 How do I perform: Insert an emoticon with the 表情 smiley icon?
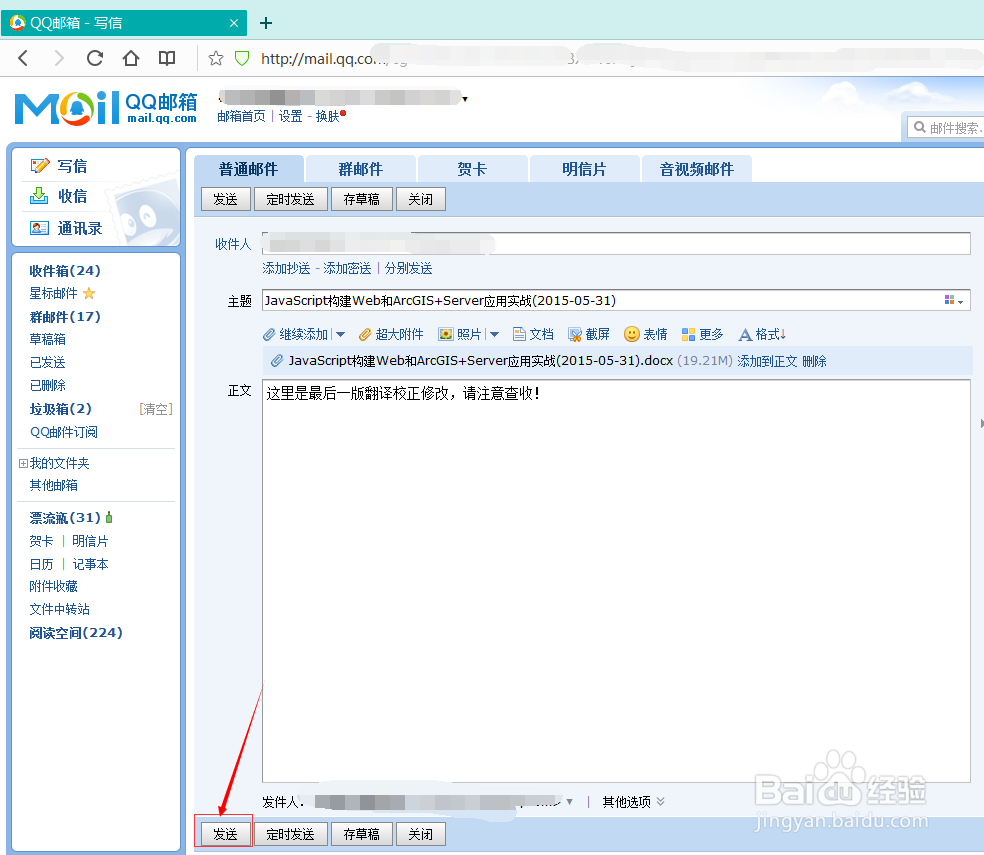(x=631, y=334)
